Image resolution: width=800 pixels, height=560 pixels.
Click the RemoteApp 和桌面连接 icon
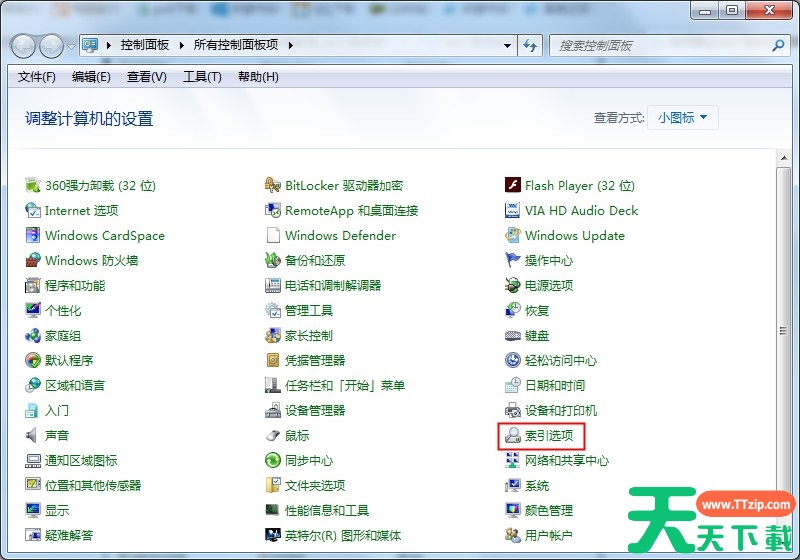tap(273, 210)
